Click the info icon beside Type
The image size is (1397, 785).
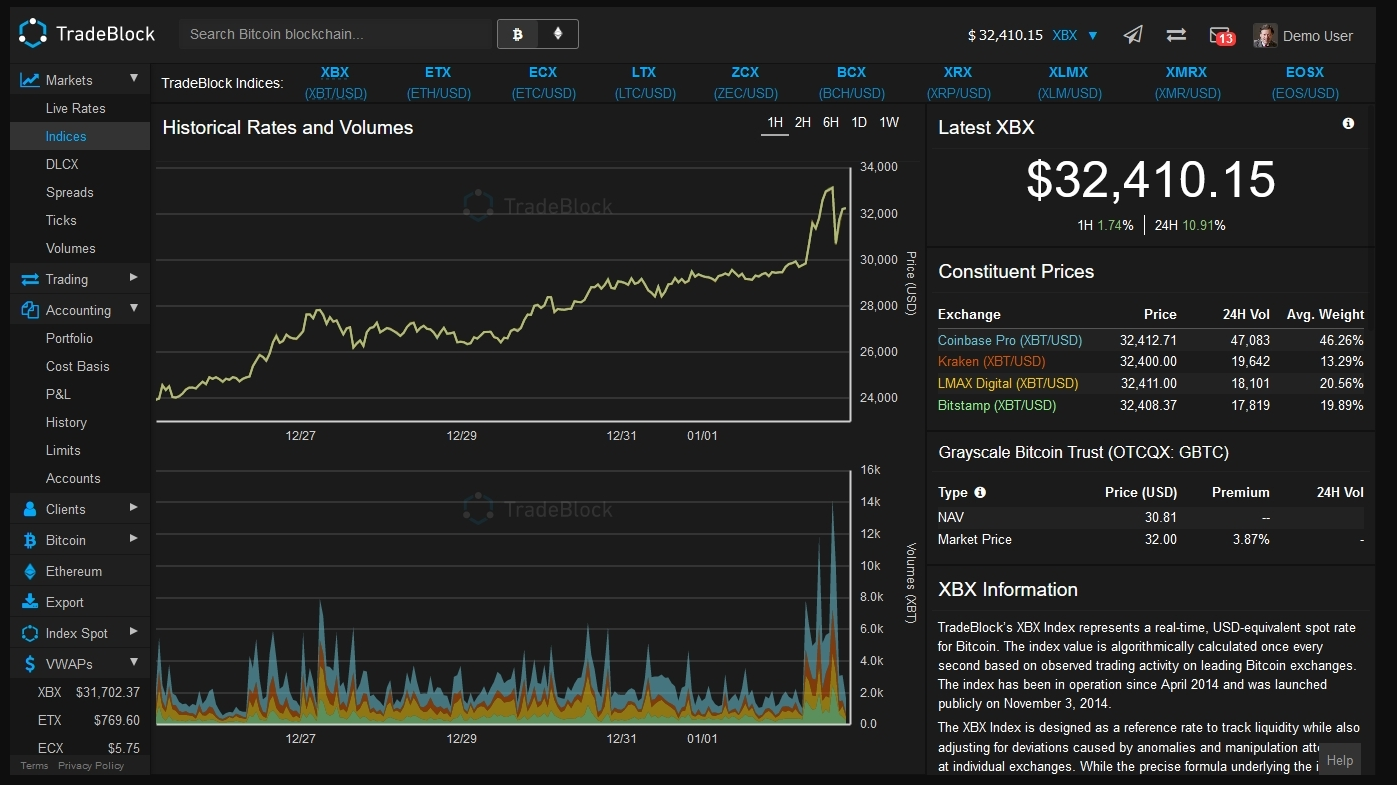tap(980, 492)
